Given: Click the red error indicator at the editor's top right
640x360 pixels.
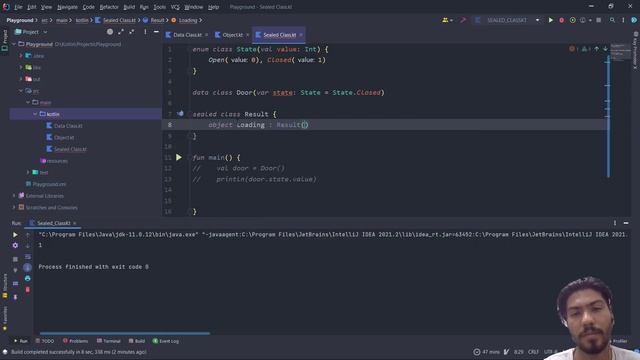Looking at the screenshot, I should [x=572, y=49].
